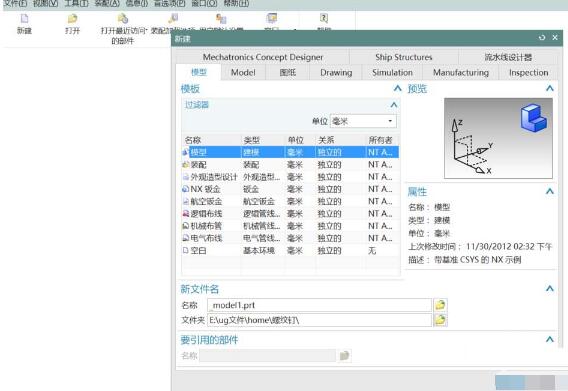Select the 电气布线 template row
Screen dimensions: 568x391
tap(290, 238)
